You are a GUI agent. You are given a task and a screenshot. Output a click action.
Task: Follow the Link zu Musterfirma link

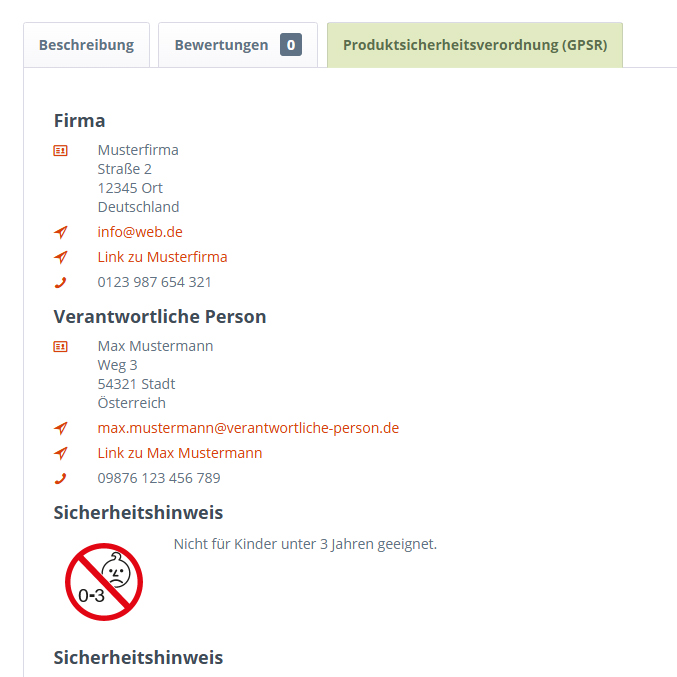pyautogui.click(x=162, y=257)
